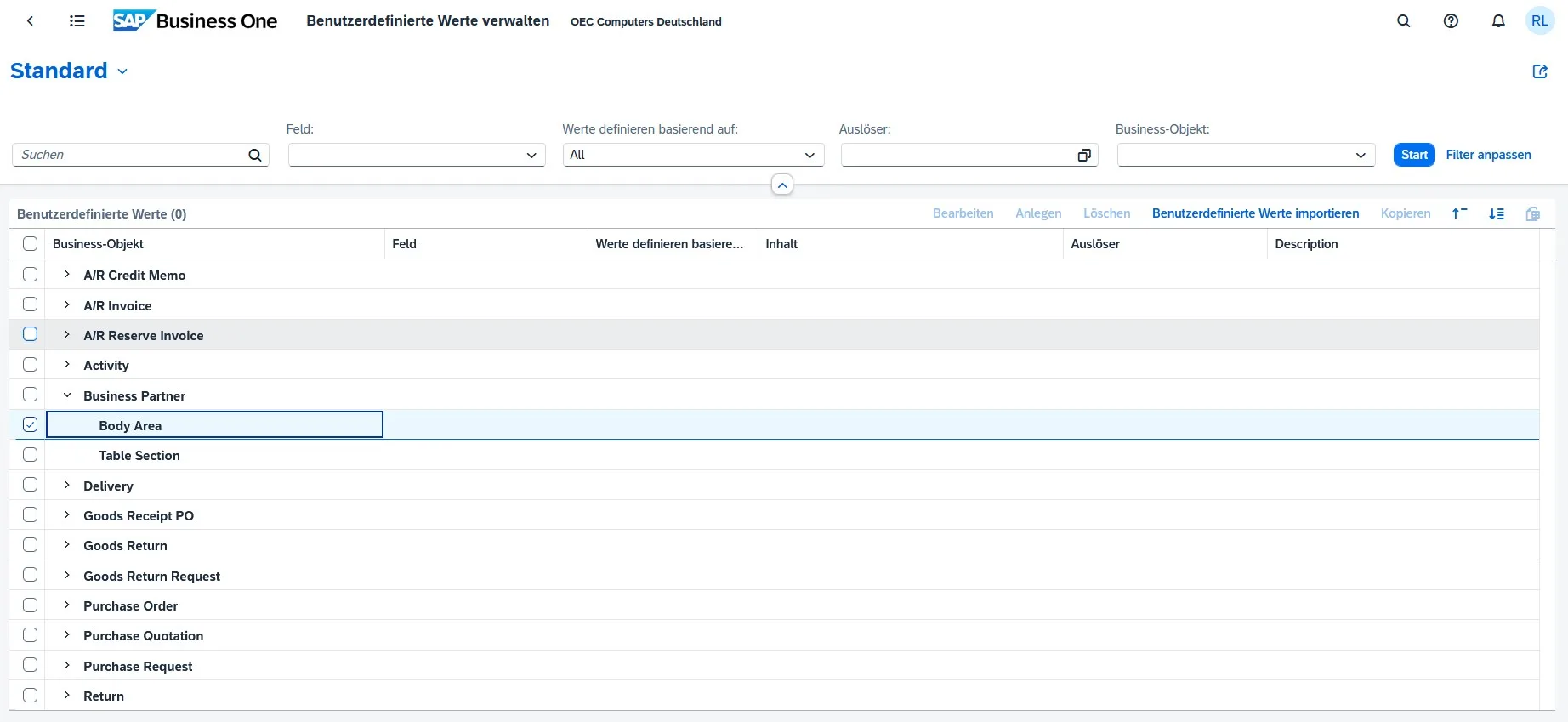Click Benutzerdefinierte Werte importieren

tap(1255, 213)
